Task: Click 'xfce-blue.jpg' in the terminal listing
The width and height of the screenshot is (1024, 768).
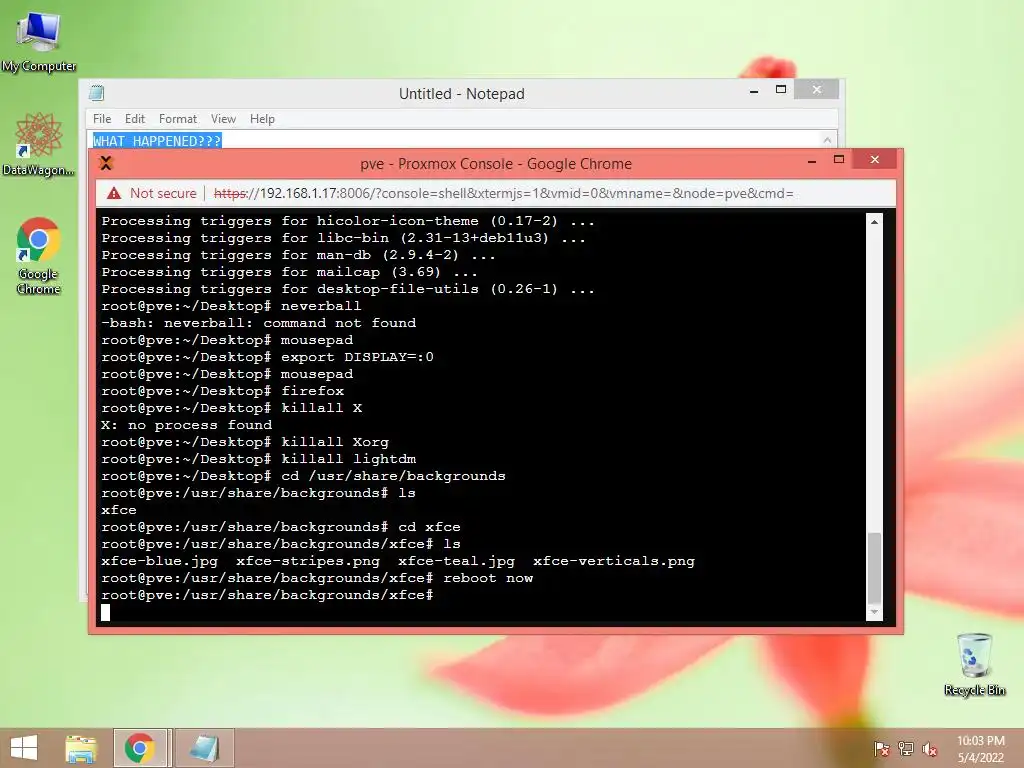Action: 159,561
